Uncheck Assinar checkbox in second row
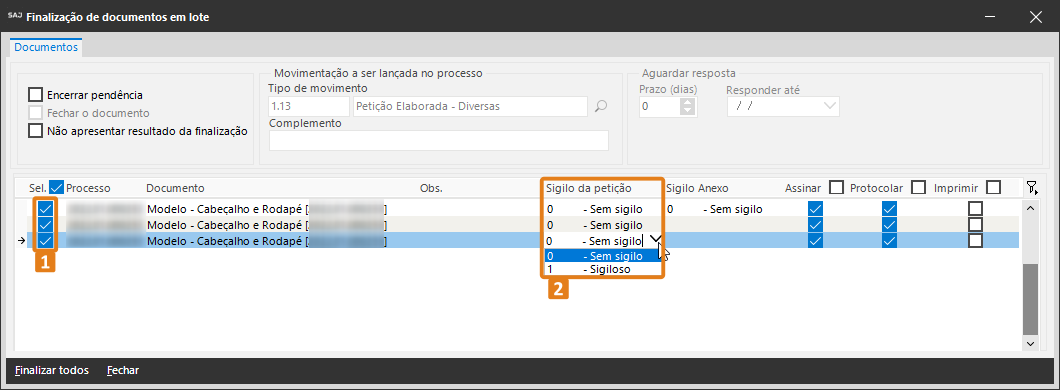The image size is (1060, 390). pyautogui.click(x=815, y=225)
